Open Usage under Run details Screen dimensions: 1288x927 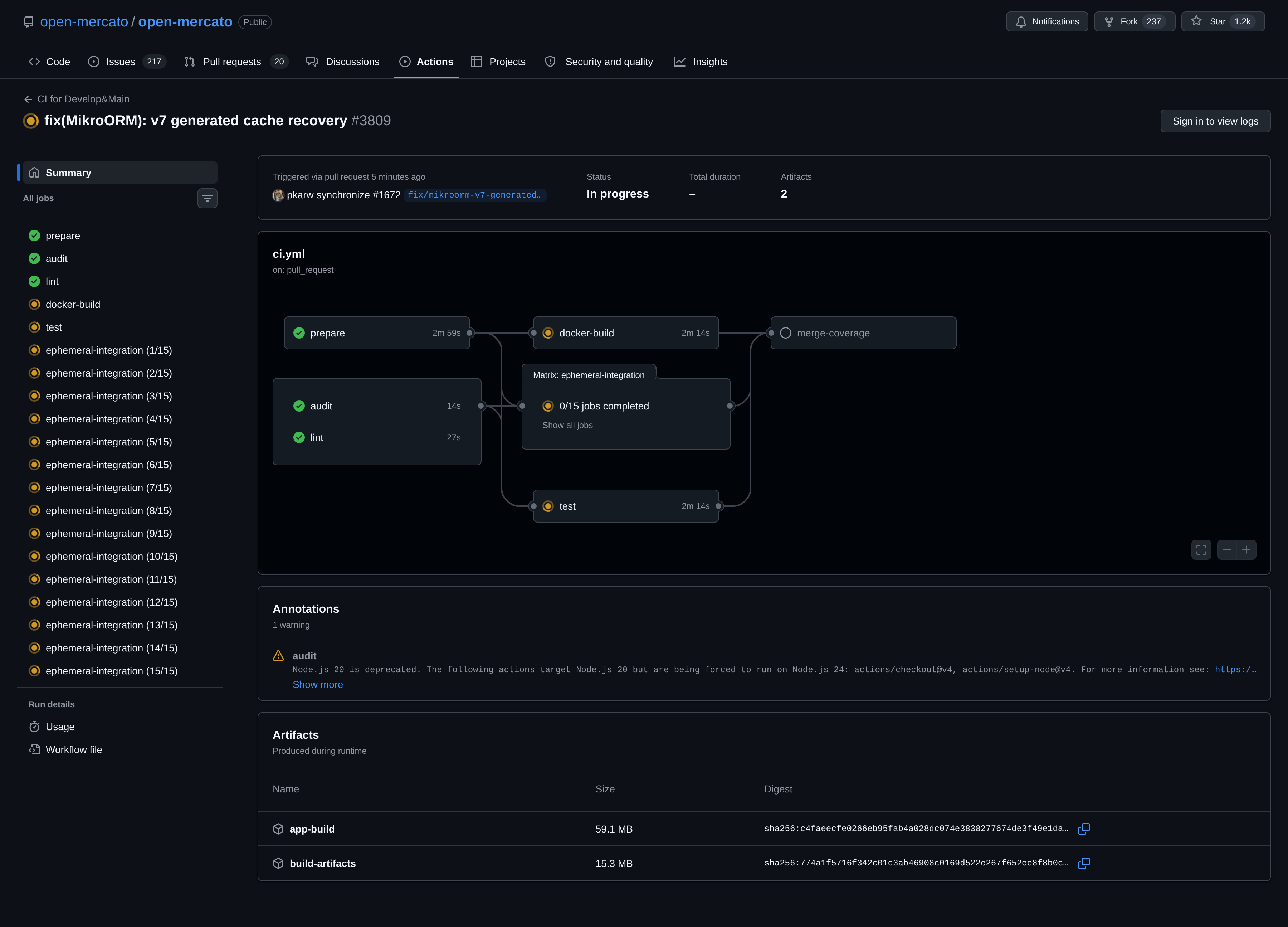point(121,727)
